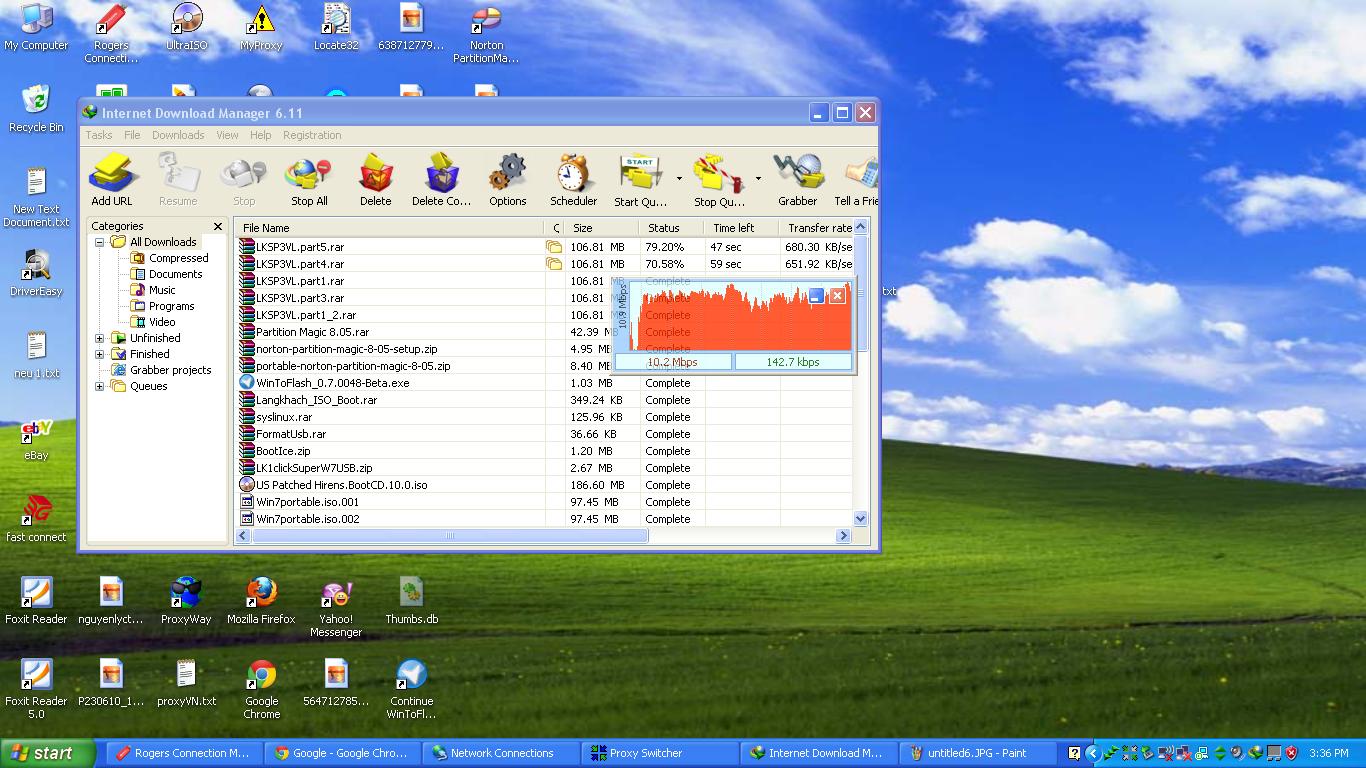Click the Start button
This screenshot has height=768, width=1366.
point(48,753)
